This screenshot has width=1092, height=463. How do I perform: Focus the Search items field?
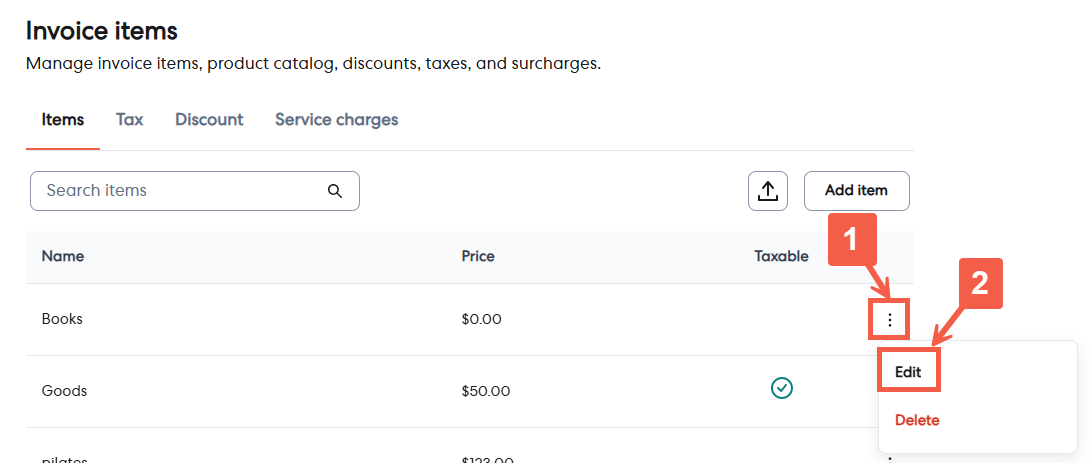[x=180, y=191]
